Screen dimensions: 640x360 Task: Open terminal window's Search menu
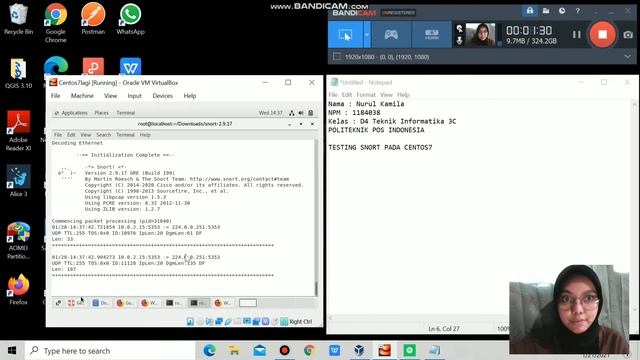click(104, 135)
